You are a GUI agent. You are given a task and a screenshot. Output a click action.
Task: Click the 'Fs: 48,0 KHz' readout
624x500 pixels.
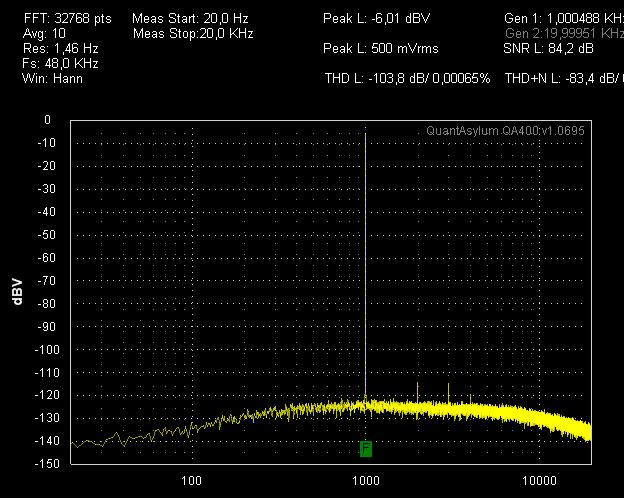(60, 64)
